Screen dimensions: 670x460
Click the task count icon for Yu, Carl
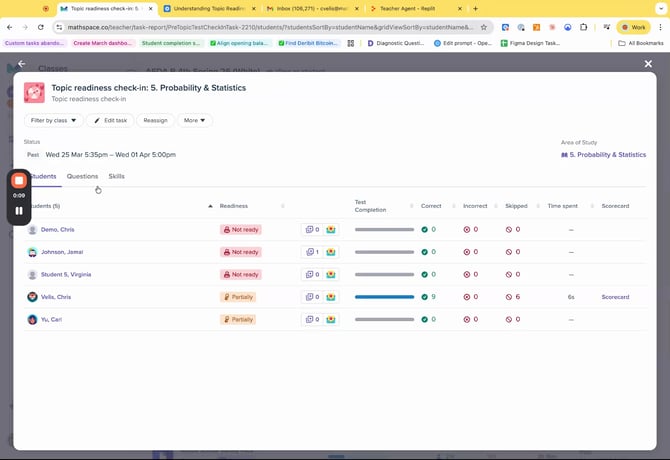coord(312,319)
